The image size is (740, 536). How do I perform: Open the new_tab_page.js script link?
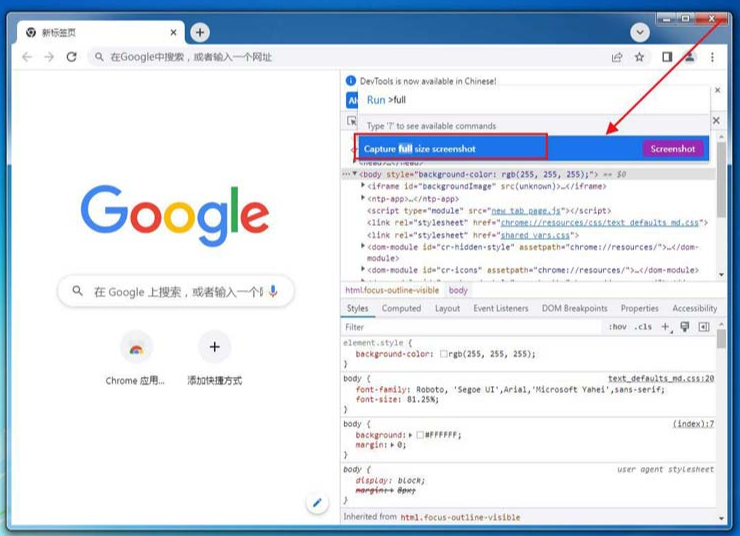(526, 211)
